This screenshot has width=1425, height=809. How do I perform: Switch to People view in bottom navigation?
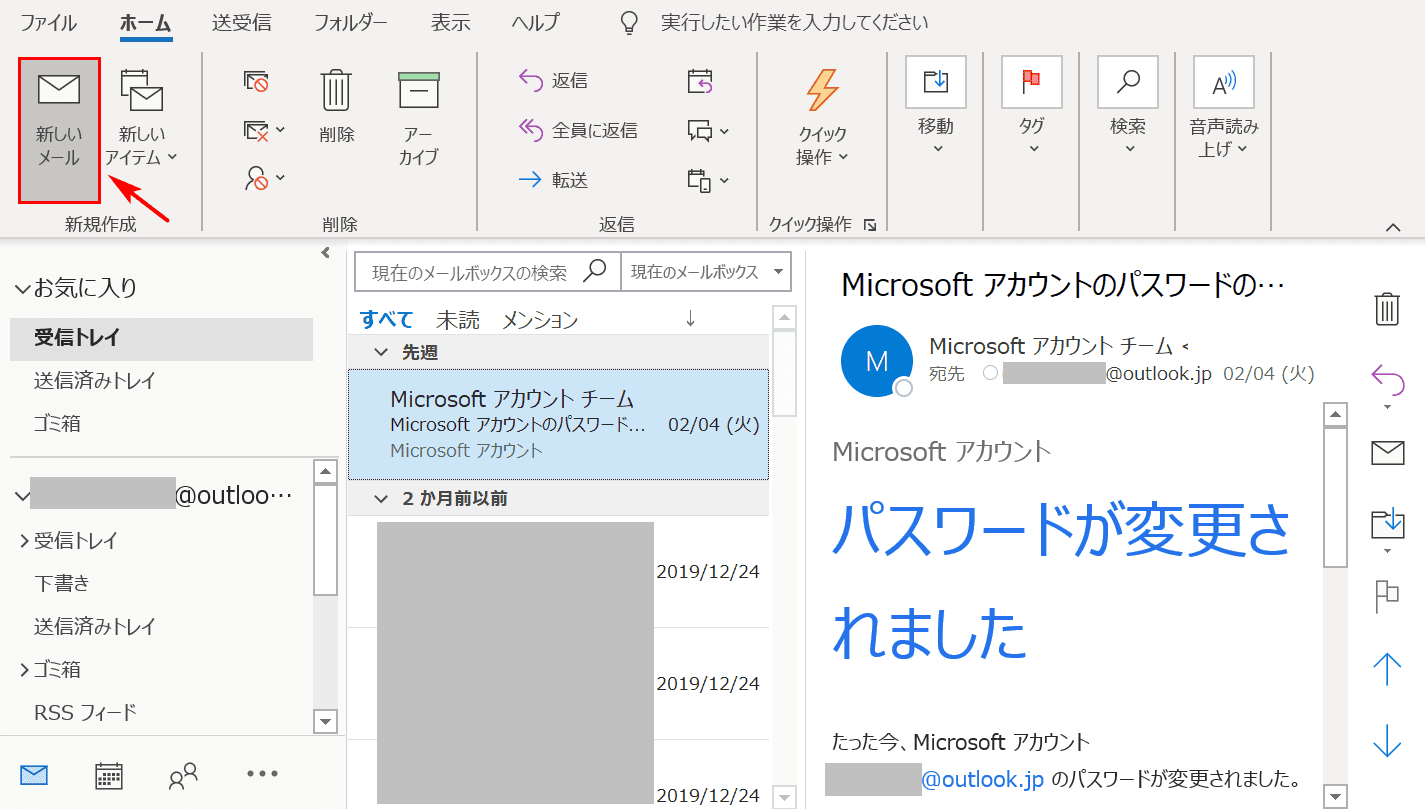(x=184, y=774)
